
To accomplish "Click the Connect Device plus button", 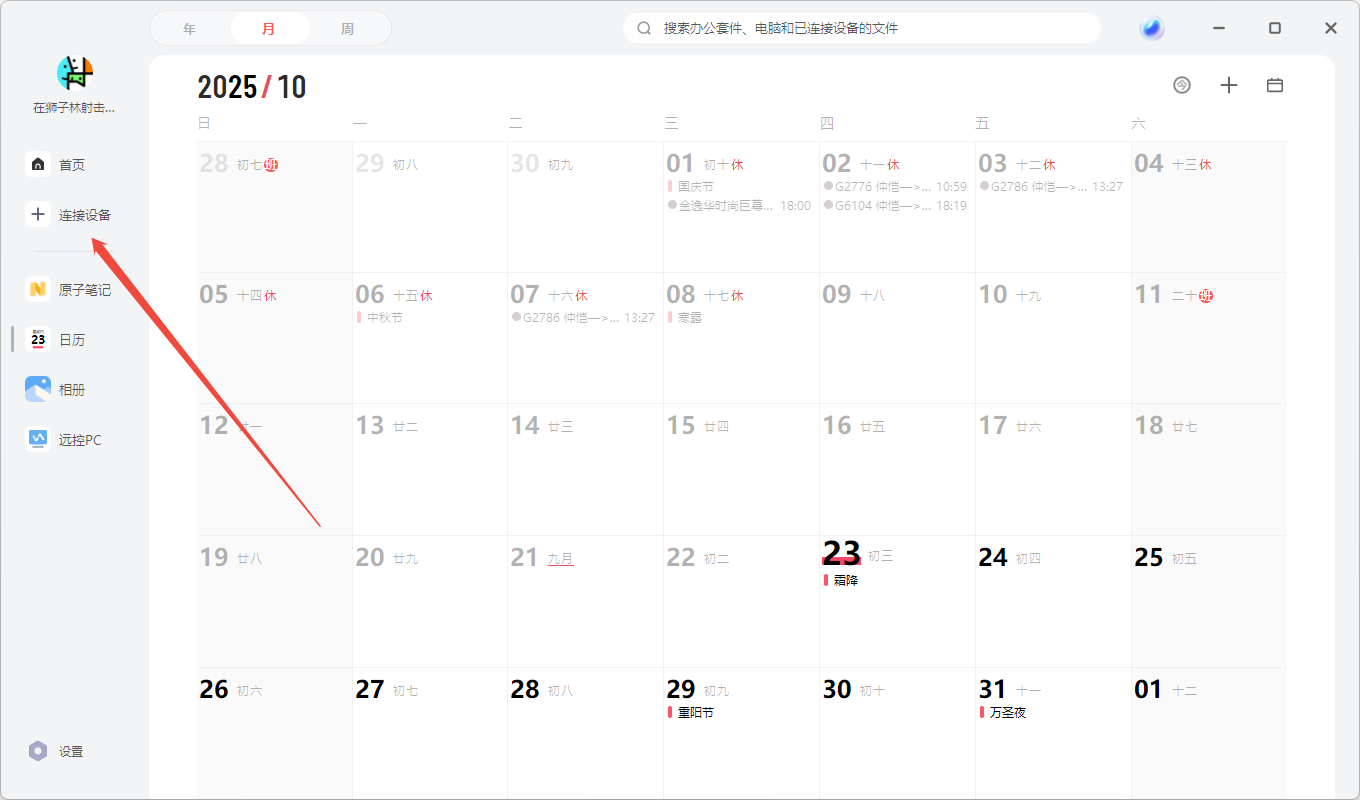I will coord(38,214).
